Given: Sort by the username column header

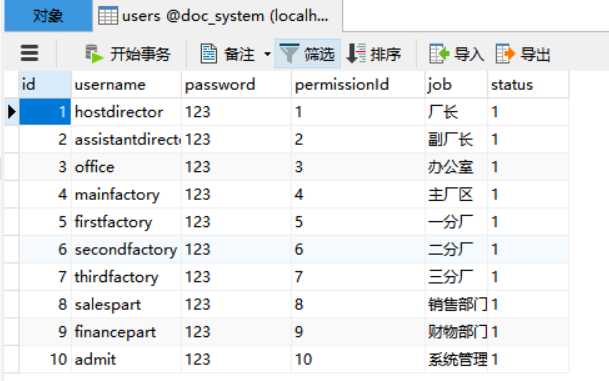Looking at the screenshot, I should [126, 85].
